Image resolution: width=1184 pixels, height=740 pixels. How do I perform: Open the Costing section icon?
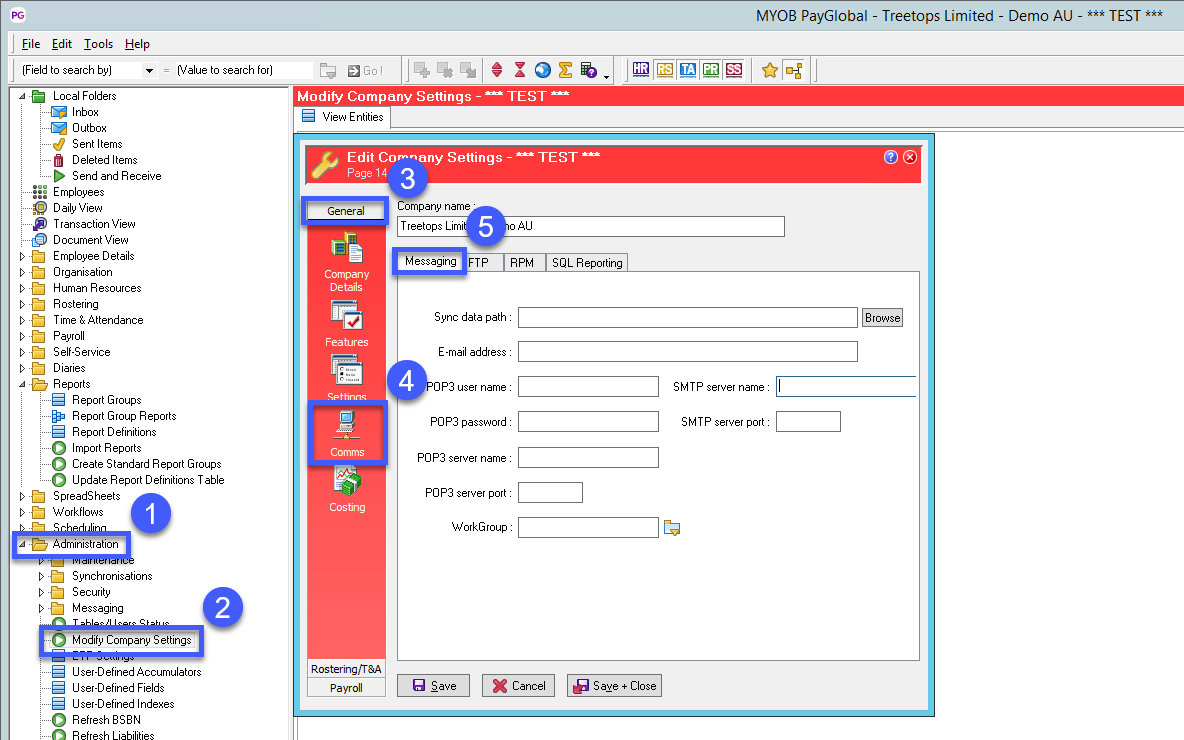347,489
